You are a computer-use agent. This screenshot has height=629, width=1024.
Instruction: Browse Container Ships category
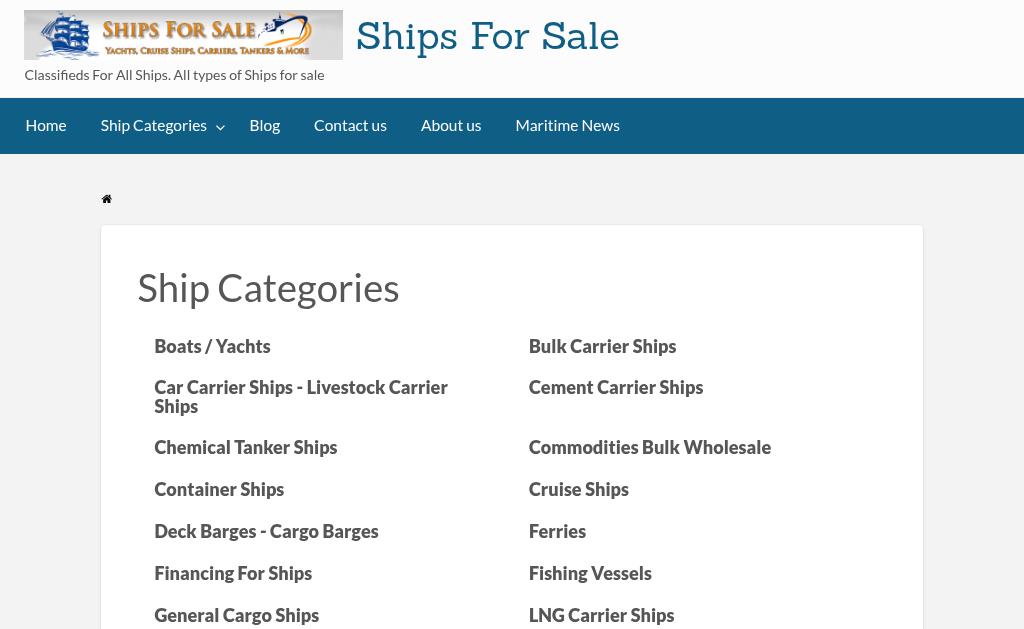[x=219, y=489]
